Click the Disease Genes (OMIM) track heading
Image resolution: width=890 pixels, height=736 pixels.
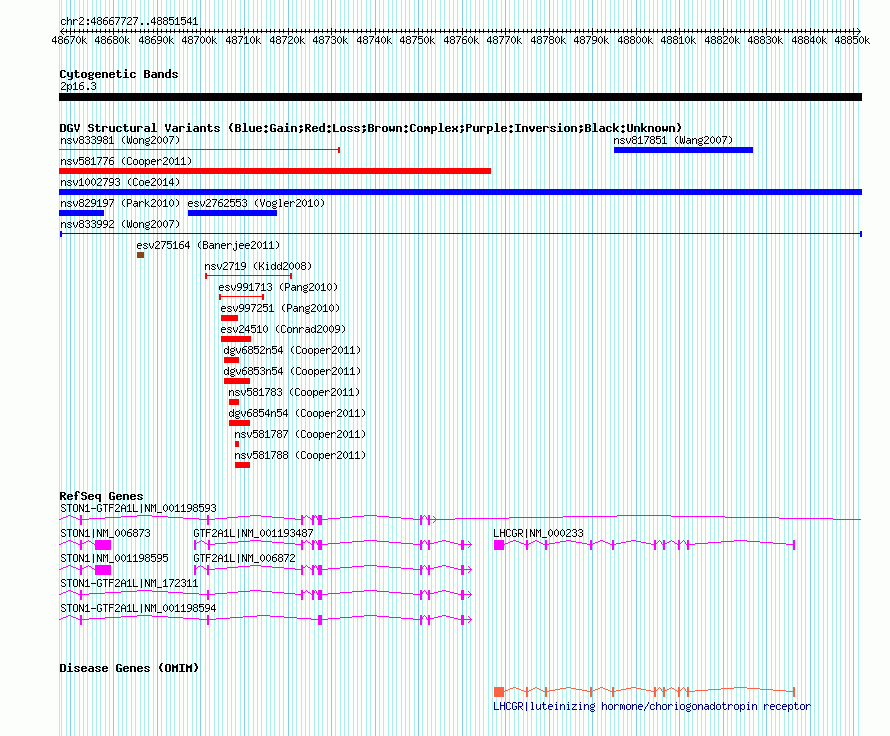(x=129, y=668)
